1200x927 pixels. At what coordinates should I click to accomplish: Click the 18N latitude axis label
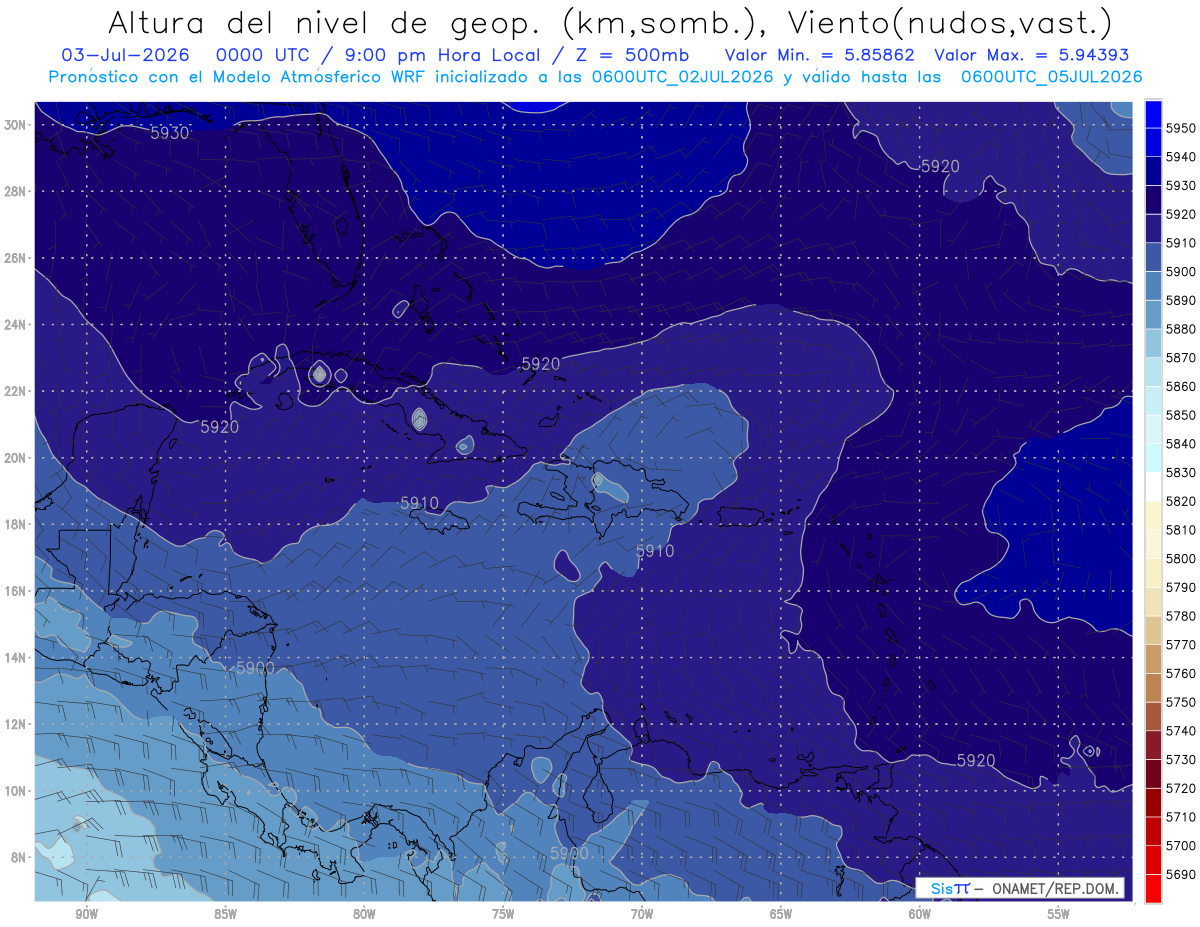pyautogui.click(x=15, y=525)
